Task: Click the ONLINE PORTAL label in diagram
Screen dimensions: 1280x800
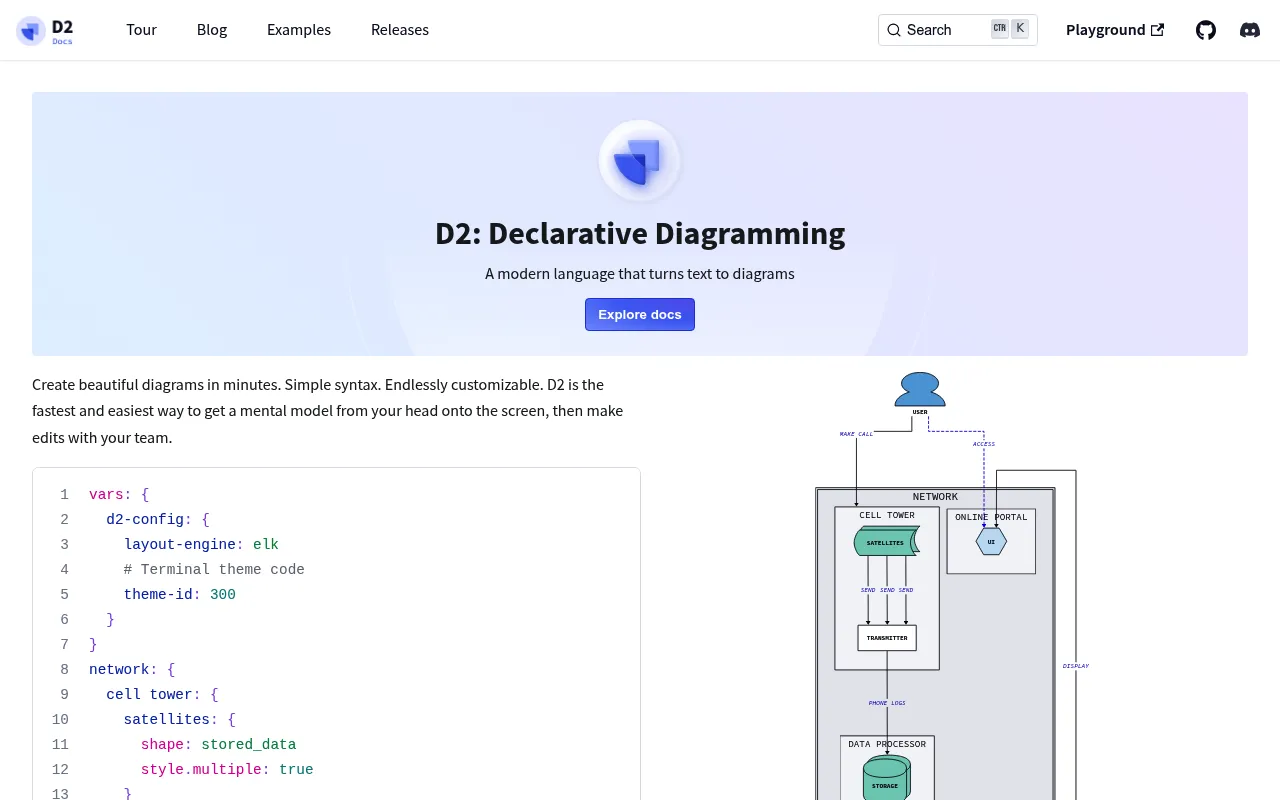Action: (x=991, y=517)
